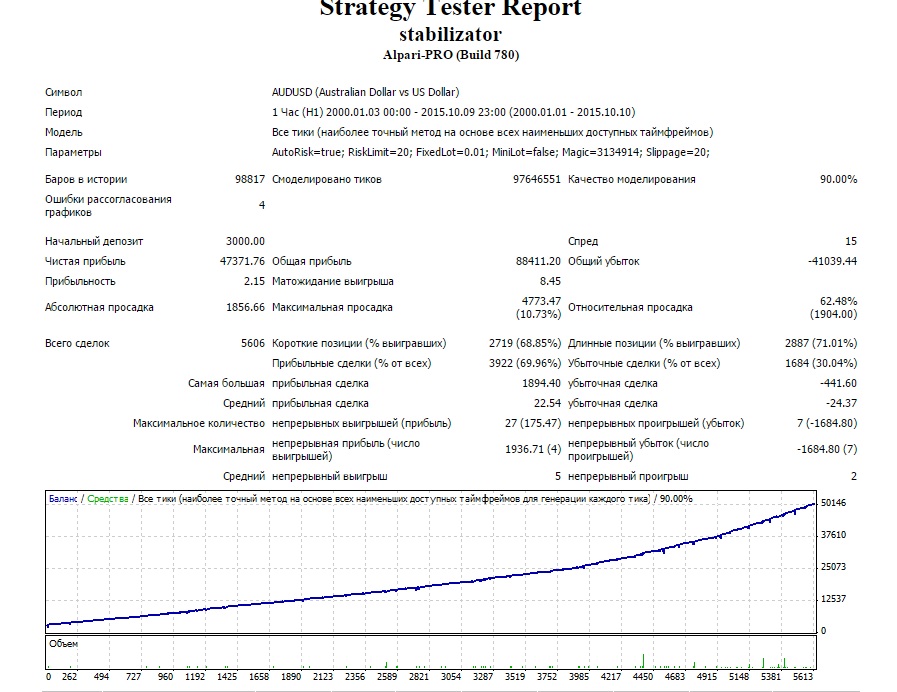Click the "Ошибки рассогласования графиков" label

coord(108,205)
